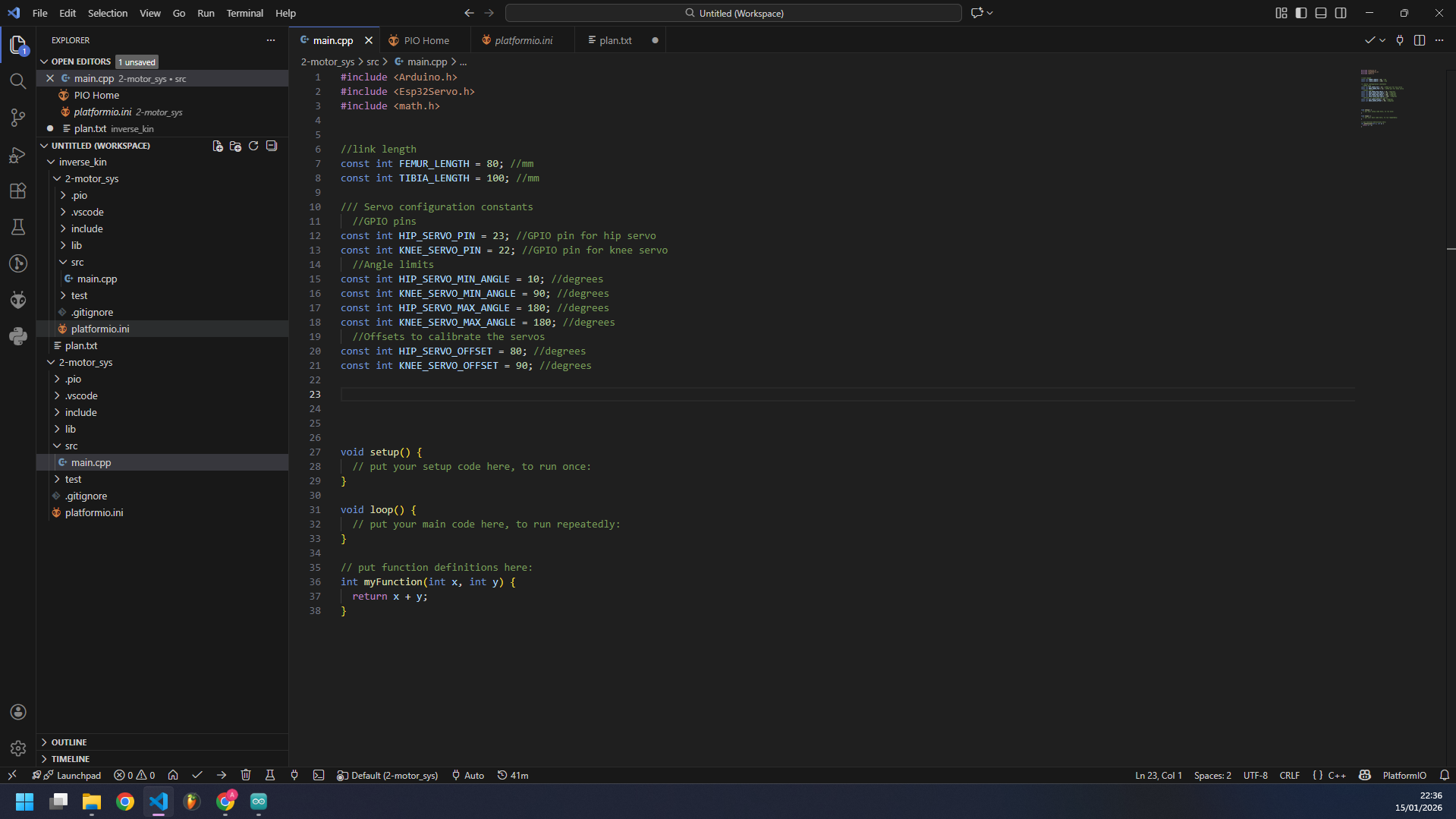Open the Source Control view

tap(18, 118)
